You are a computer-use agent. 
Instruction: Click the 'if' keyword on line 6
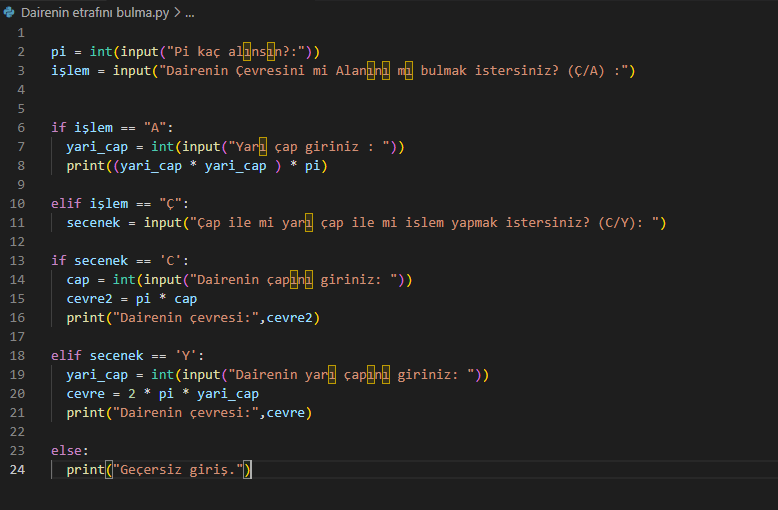point(59,128)
